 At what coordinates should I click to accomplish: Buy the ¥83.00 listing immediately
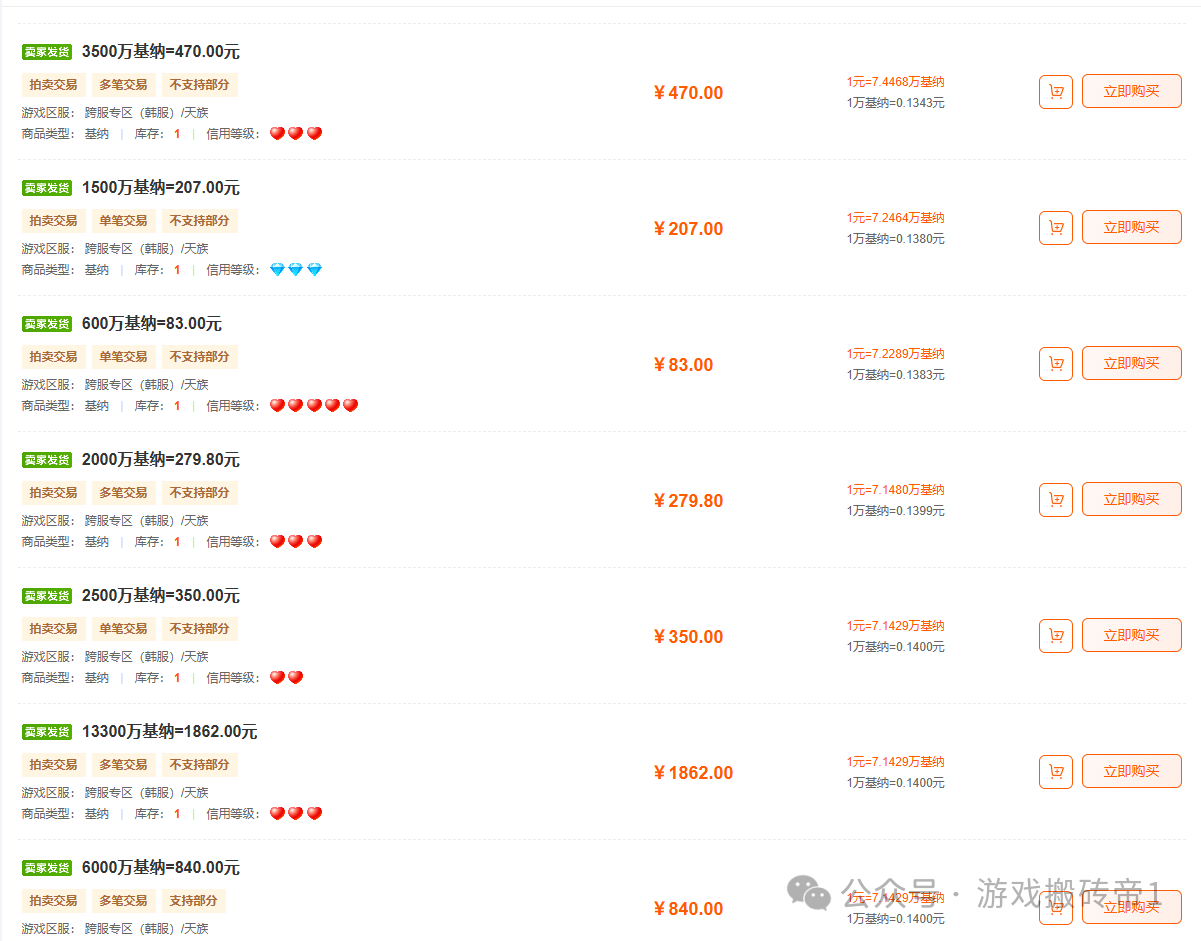[x=1131, y=363]
